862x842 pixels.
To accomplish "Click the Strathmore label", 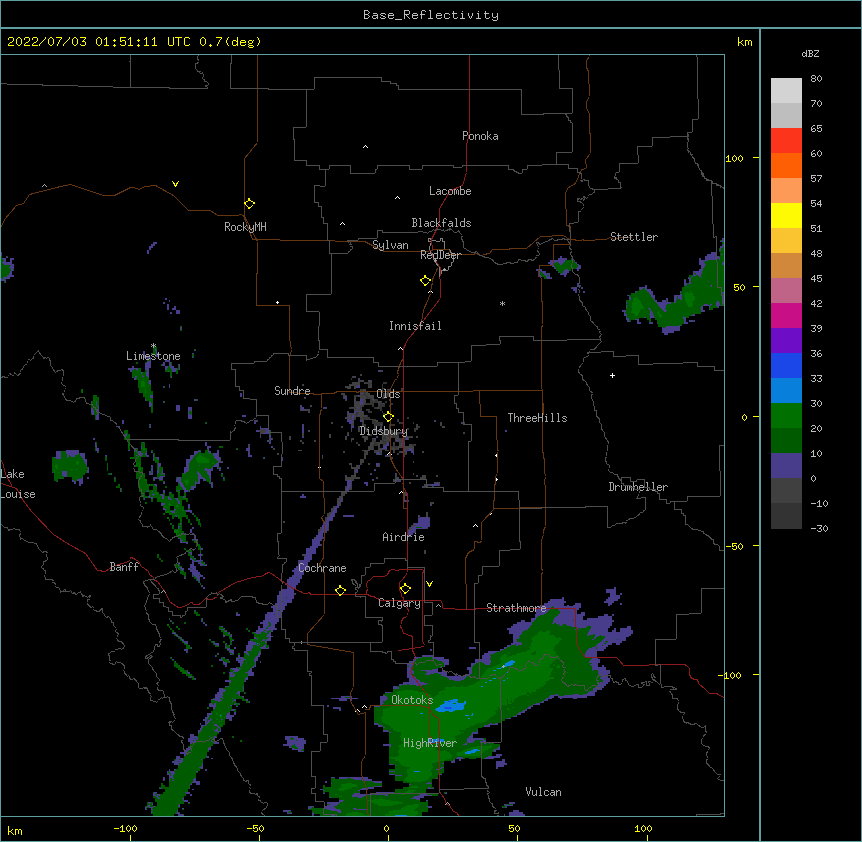I will [x=516, y=608].
